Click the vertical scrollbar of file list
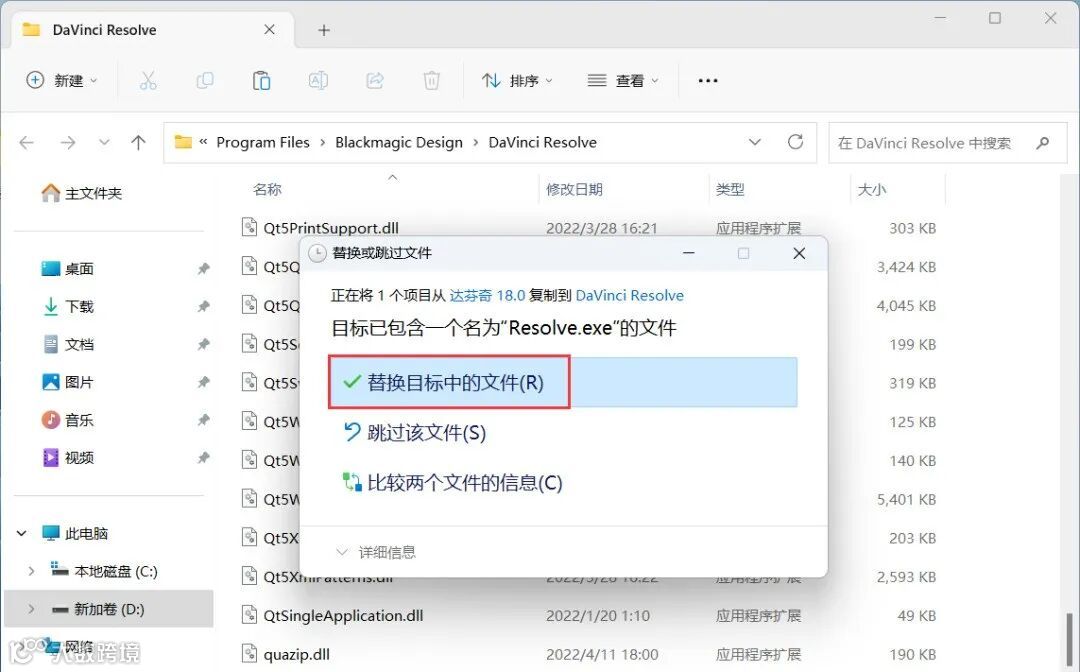The height and width of the screenshot is (672, 1080). point(1070,640)
